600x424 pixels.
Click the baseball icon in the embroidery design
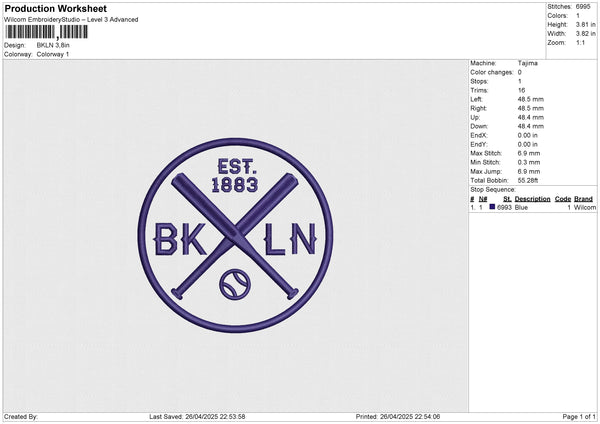(235, 284)
